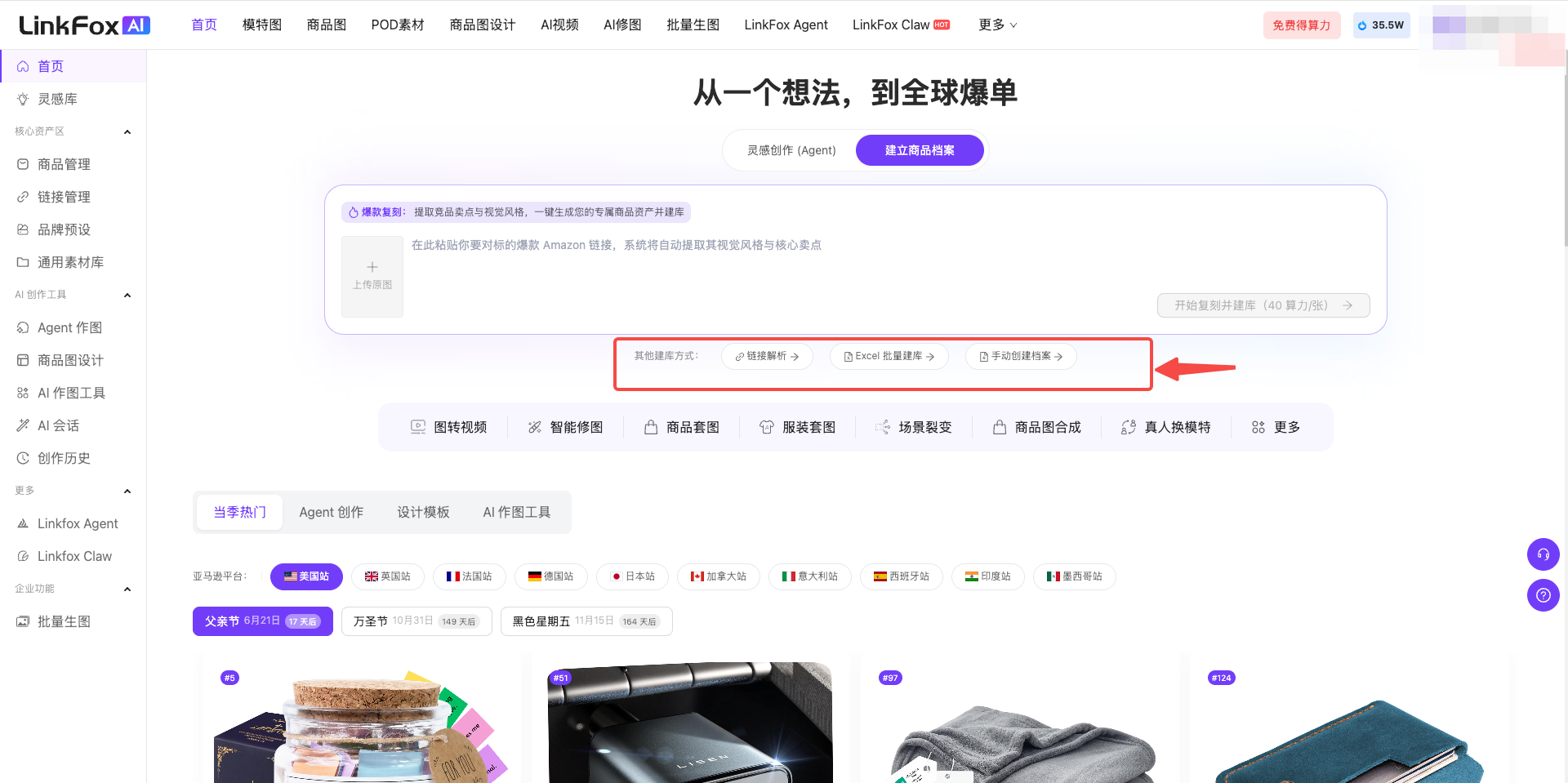Screen dimensions: 1568x783
Task: Select the 美国站 marketplace filter
Action: coord(306,576)
